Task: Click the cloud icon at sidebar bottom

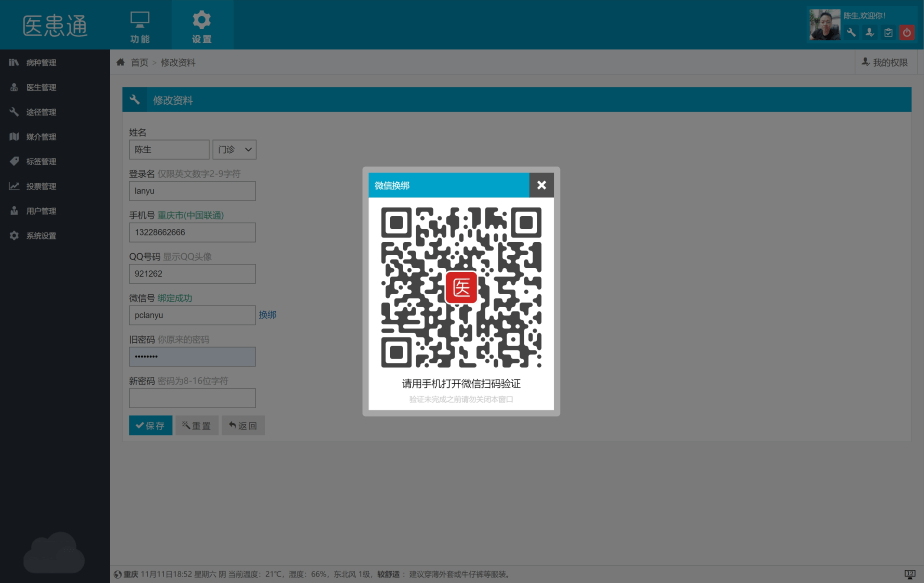Action: tap(54, 553)
